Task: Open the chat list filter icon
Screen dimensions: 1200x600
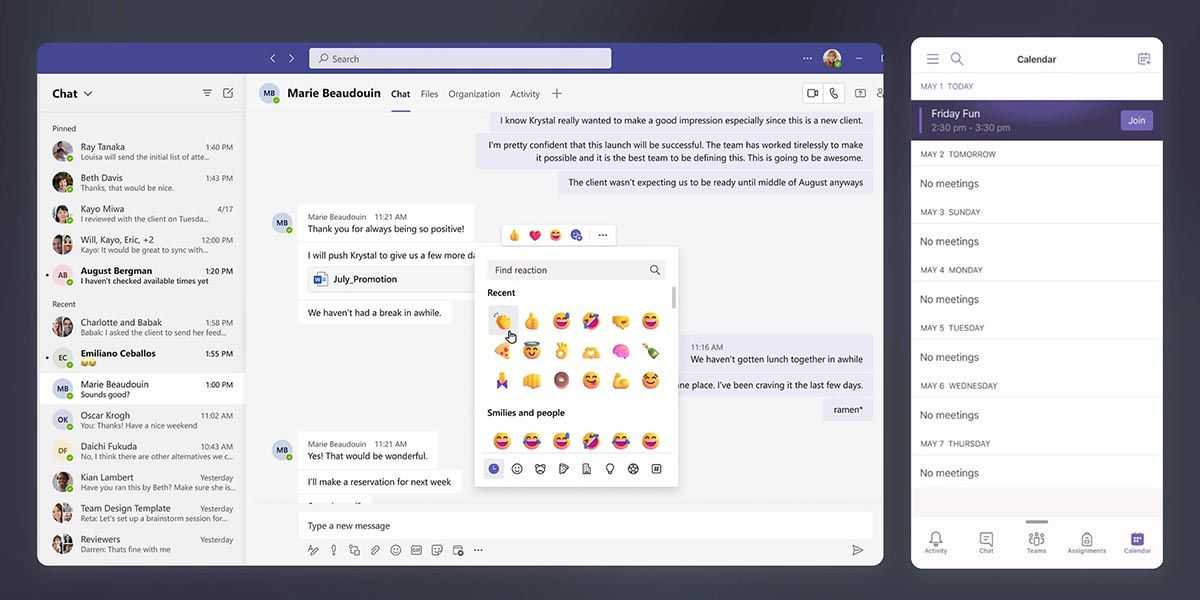Action: click(207, 93)
